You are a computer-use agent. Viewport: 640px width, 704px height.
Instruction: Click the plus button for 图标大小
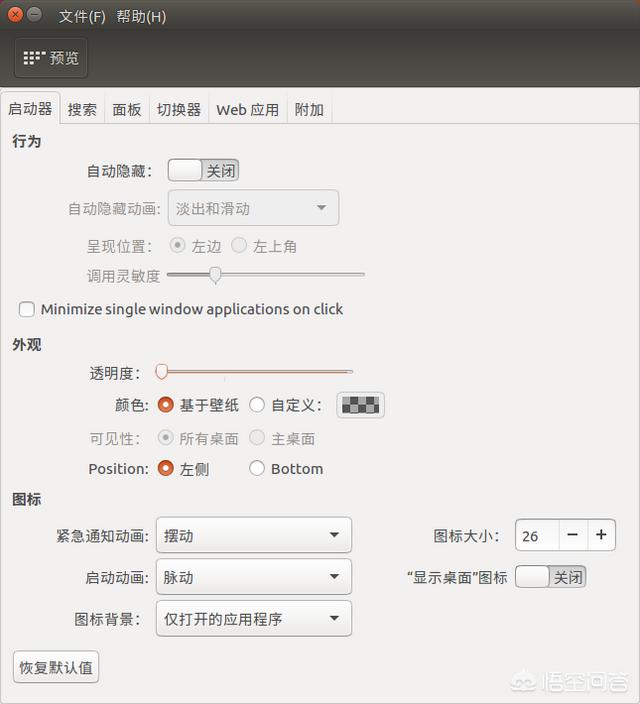[x=601, y=535]
